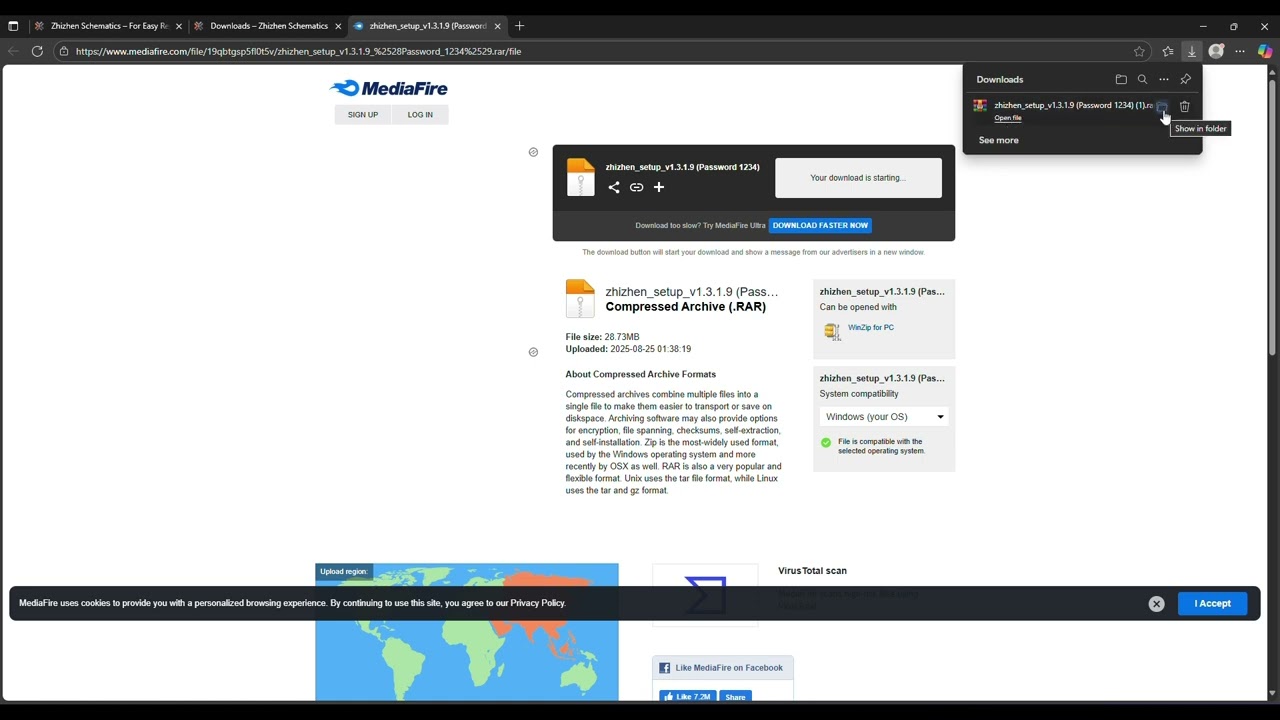This screenshot has width=1280, height=720.
Task: Open the Favorites list icon
Action: tap(1167, 51)
